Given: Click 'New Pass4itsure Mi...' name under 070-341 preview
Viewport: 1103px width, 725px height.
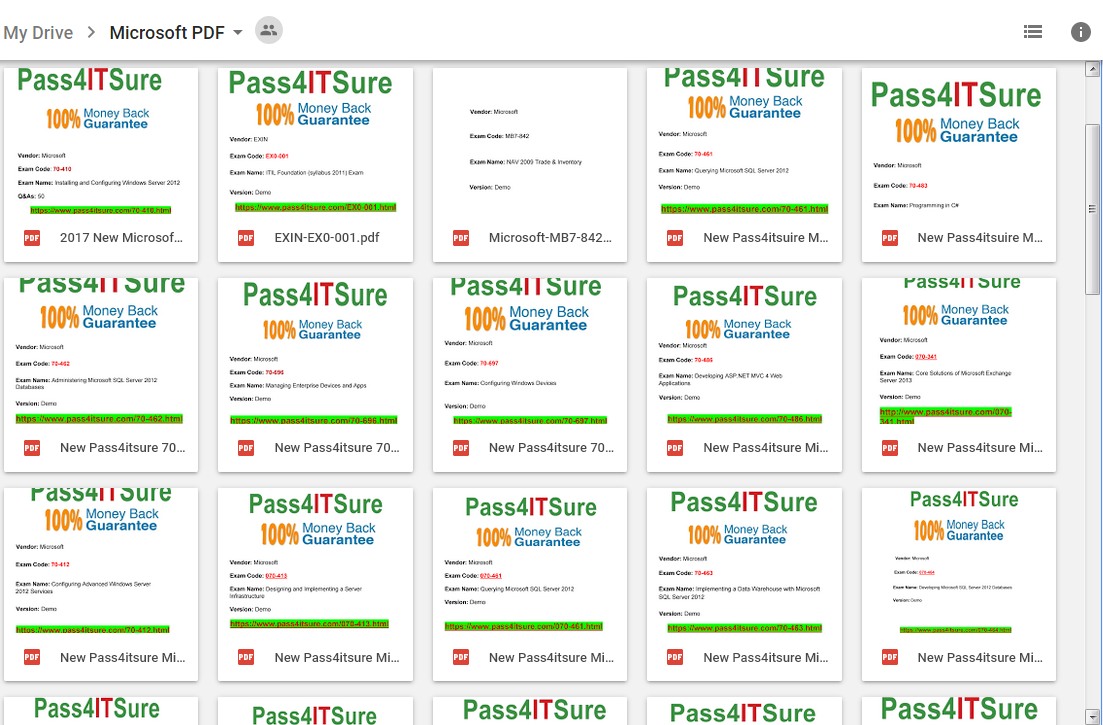Looking at the screenshot, I should click(980, 447).
